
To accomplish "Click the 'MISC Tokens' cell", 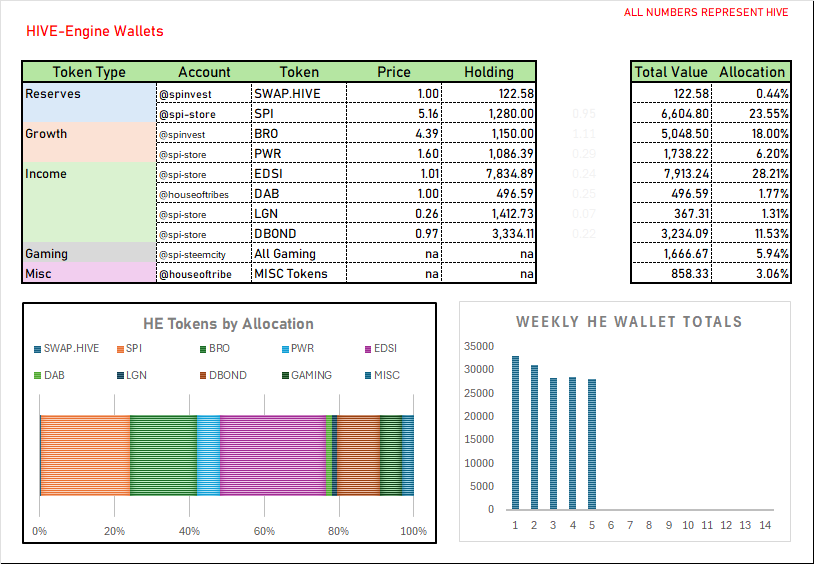I will (299, 273).
